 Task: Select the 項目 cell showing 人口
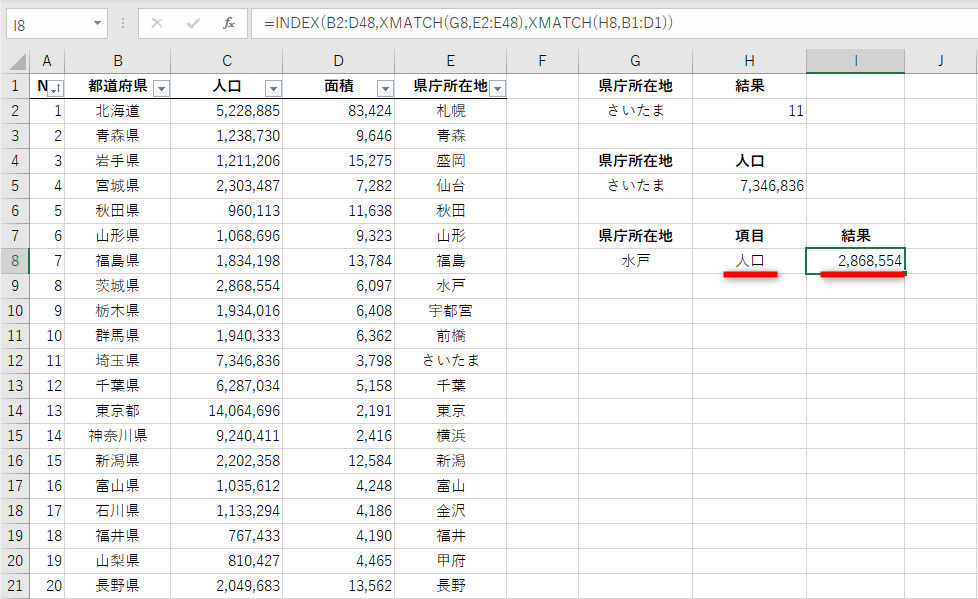749,260
